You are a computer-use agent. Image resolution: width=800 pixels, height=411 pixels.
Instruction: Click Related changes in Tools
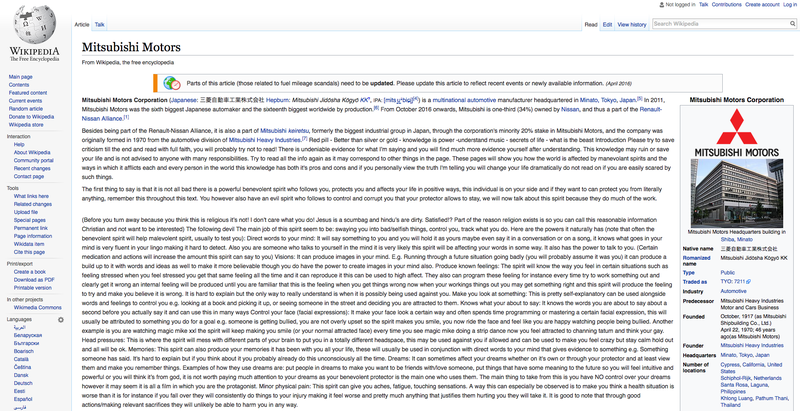(x=33, y=204)
